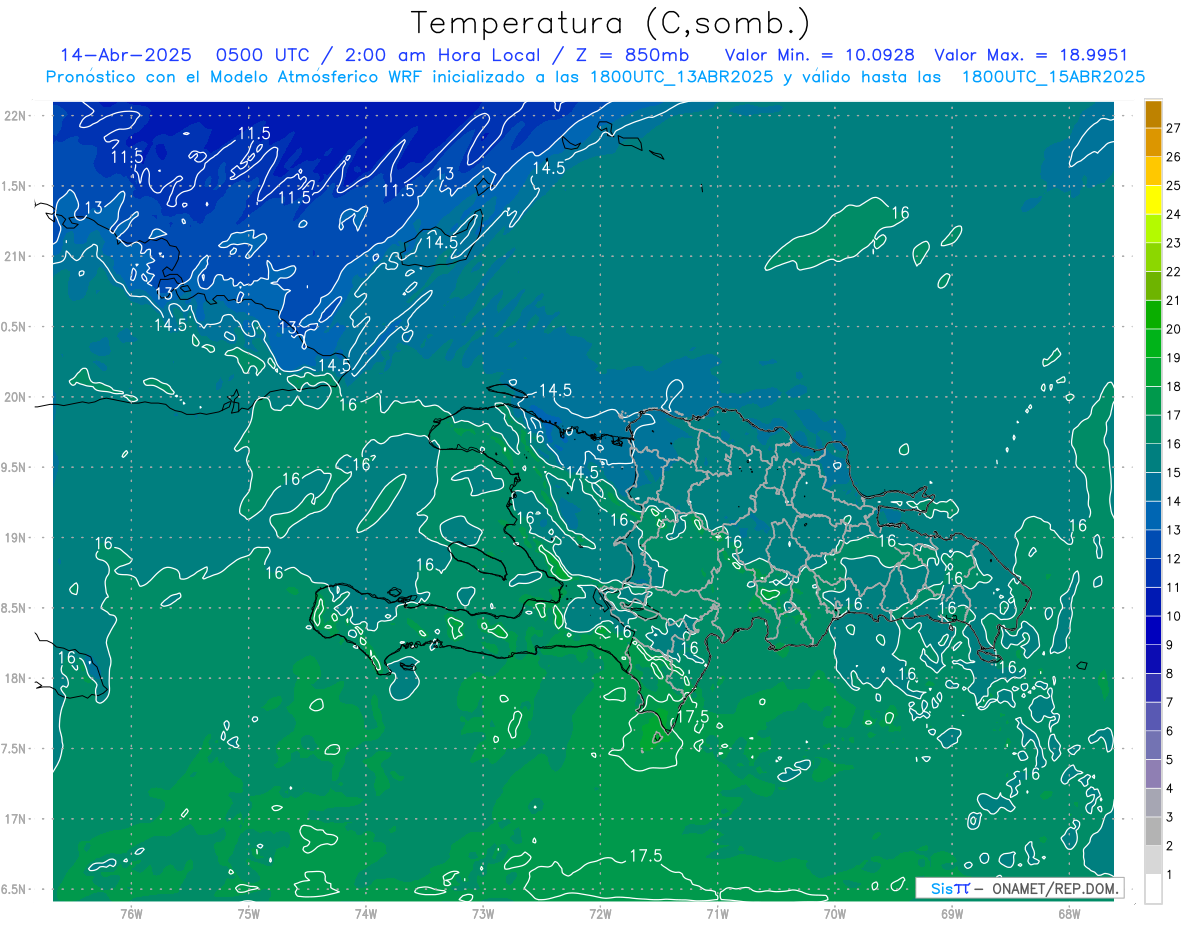This screenshot has width=1200, height=927.
Task: Click the '69W' longitude axis label
Action: 952,914
